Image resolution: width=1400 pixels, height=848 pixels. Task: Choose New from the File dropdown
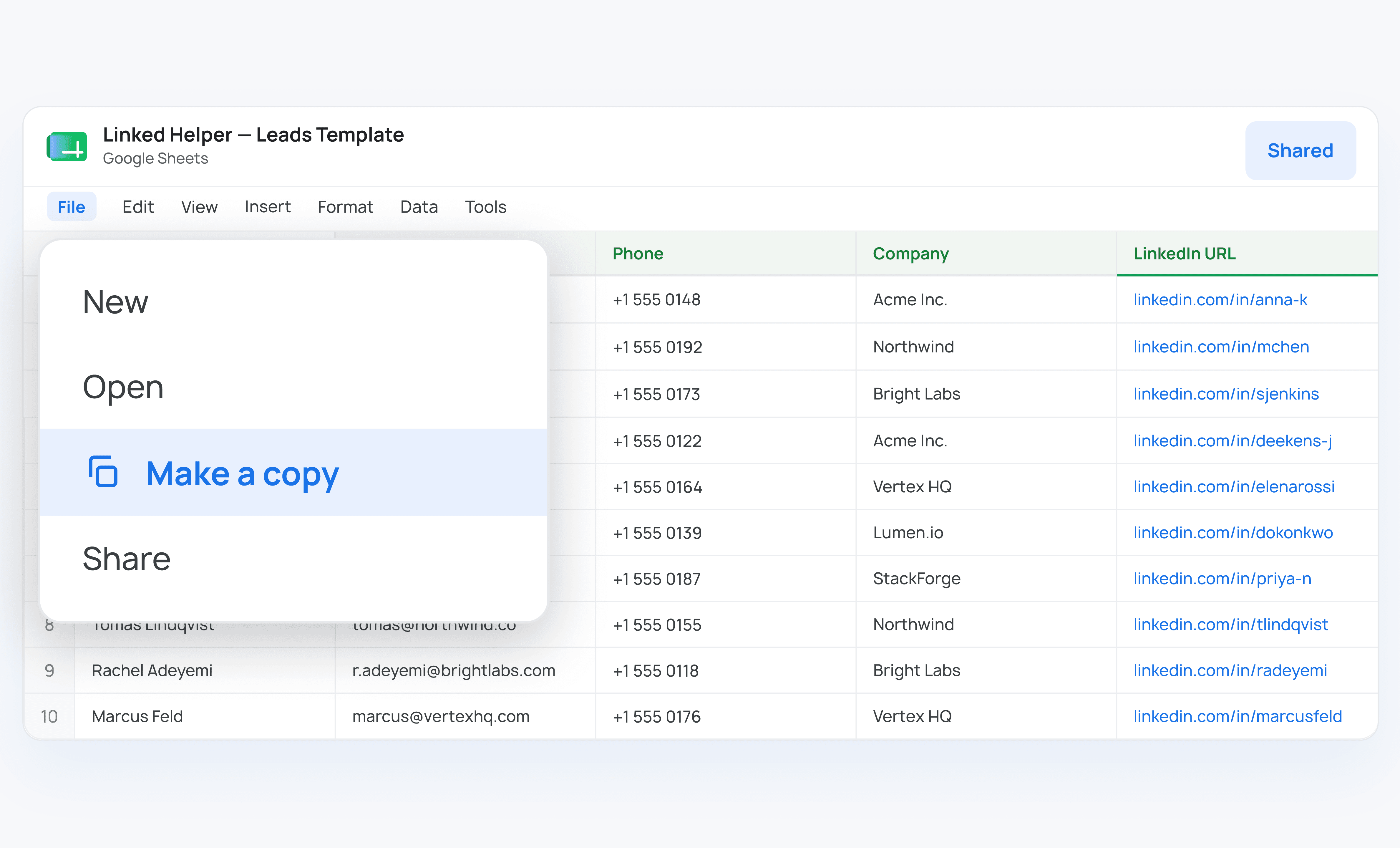click(x=294, y=301)
